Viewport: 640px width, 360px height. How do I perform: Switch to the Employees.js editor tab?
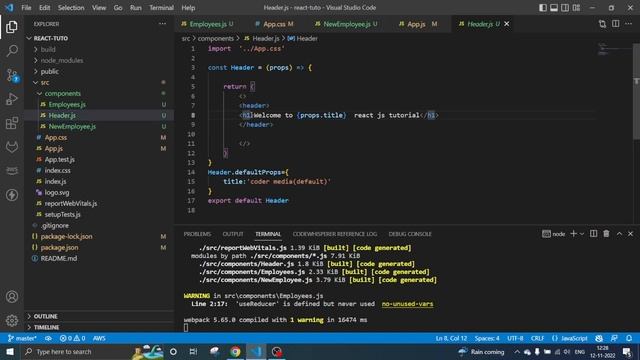point(207,24)
